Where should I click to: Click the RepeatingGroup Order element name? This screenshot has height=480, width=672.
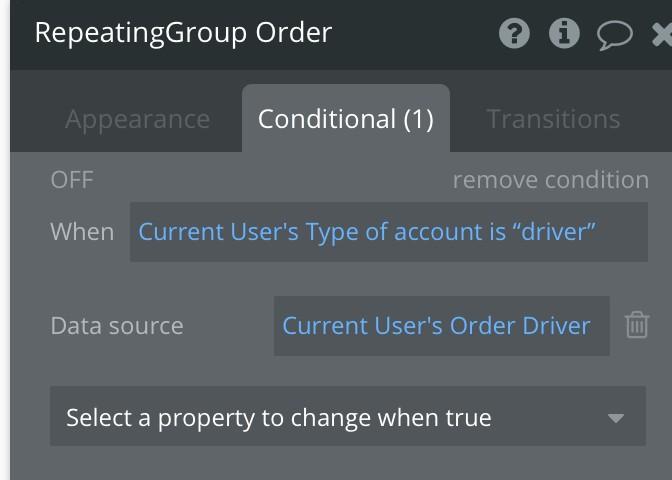coord(183,33)
